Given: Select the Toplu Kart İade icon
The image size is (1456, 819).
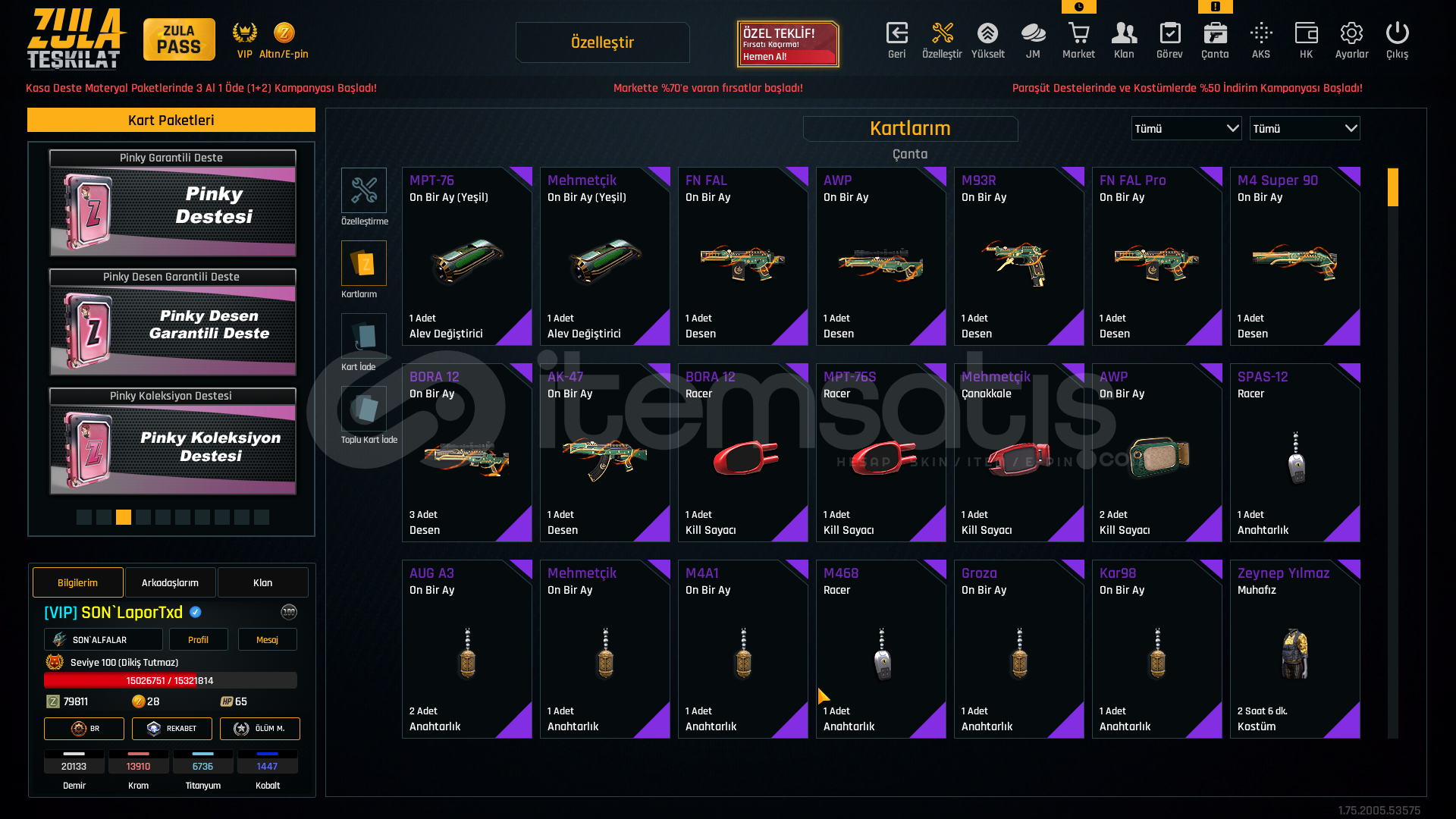Looking at the screenshot, I should (x=363, y=408).
